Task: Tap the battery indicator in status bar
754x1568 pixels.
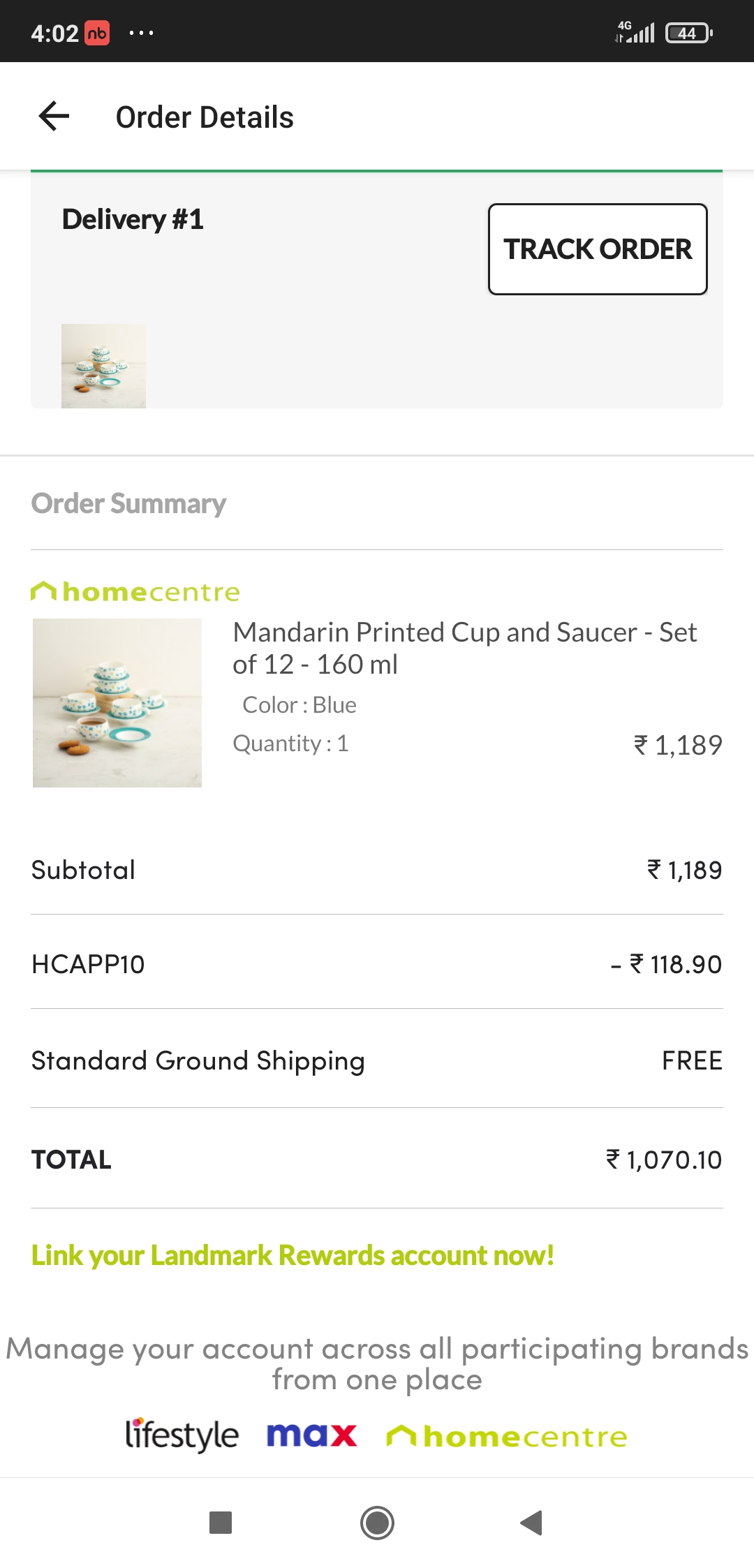Action: pos(688,33)
